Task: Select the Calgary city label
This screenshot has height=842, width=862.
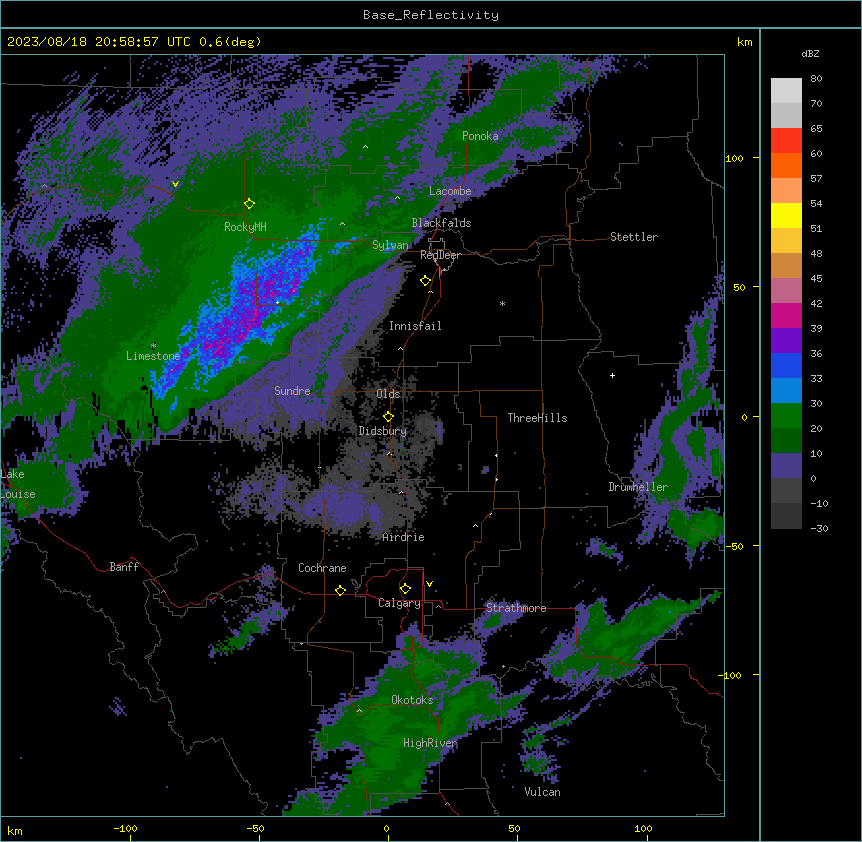Action: point(399,603)
